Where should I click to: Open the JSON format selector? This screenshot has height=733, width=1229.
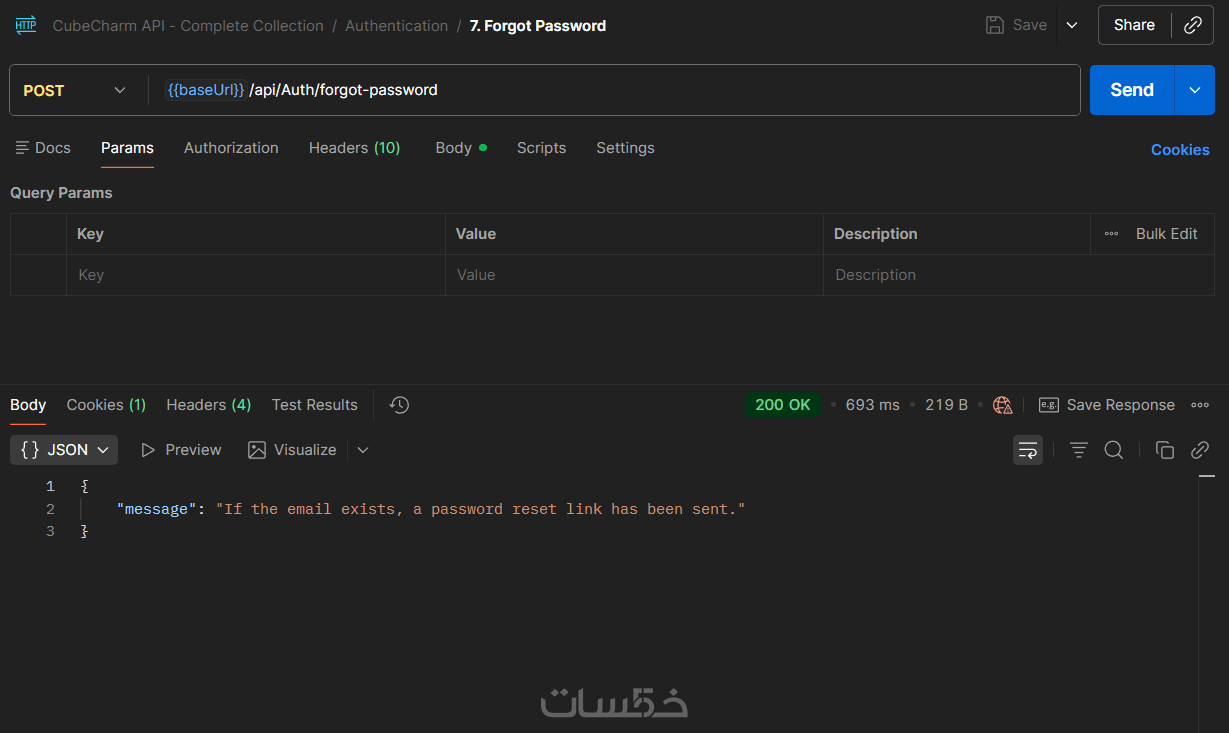point(64,450)
